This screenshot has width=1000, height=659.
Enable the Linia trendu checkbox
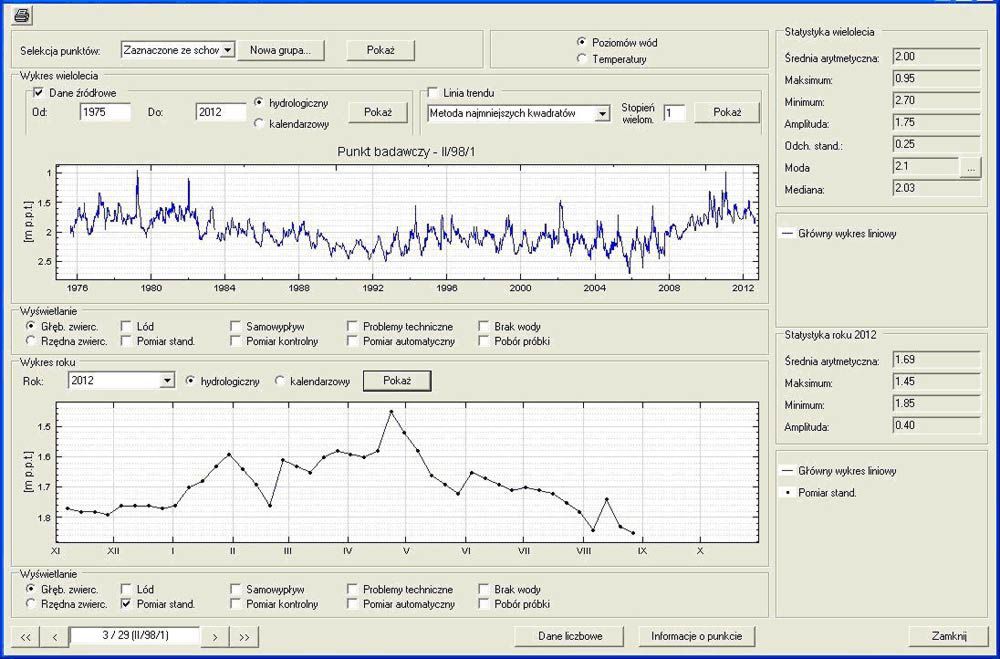pos(434,93)
